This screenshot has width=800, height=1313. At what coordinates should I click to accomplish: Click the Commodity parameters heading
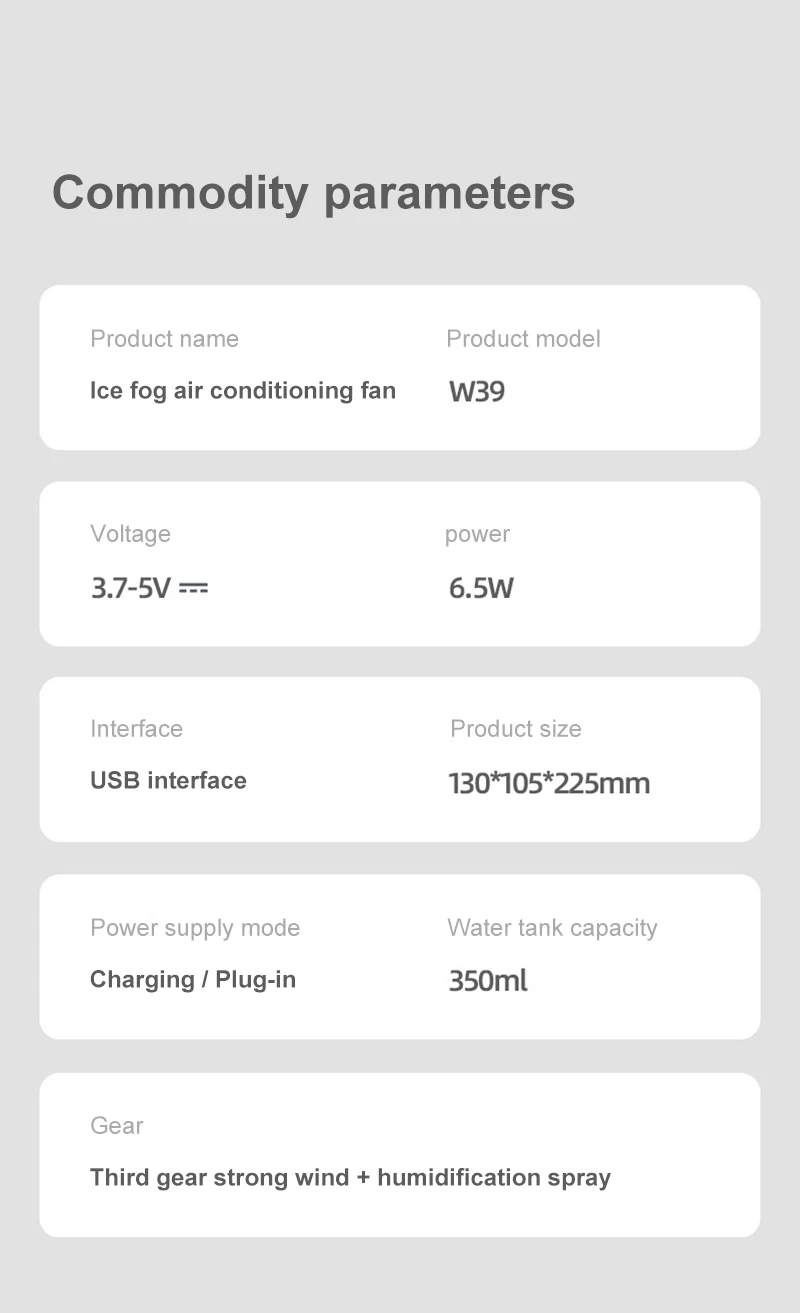[x=313, y=192]
